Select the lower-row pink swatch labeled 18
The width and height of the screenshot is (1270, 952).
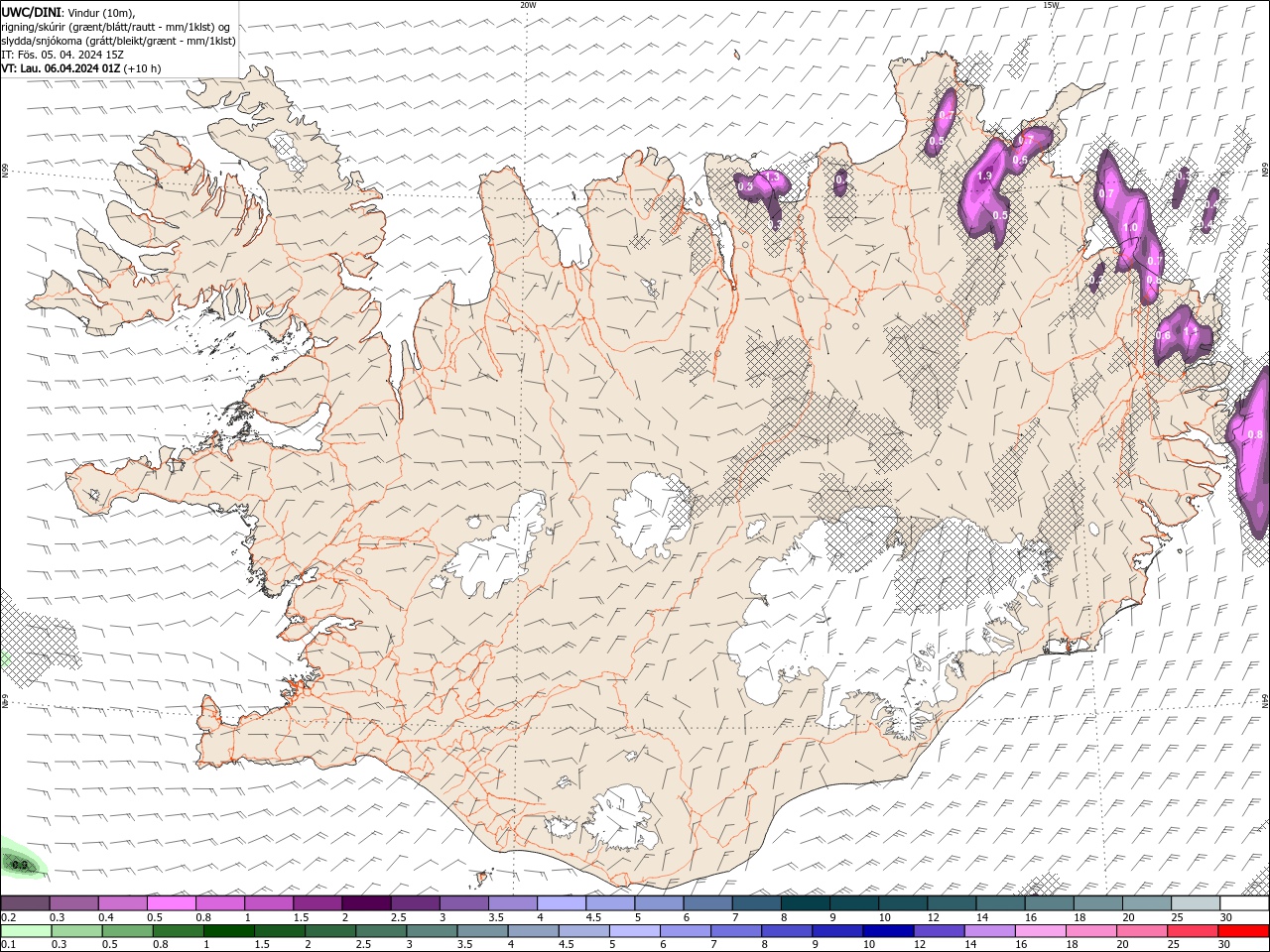(x=1090, y=931)
